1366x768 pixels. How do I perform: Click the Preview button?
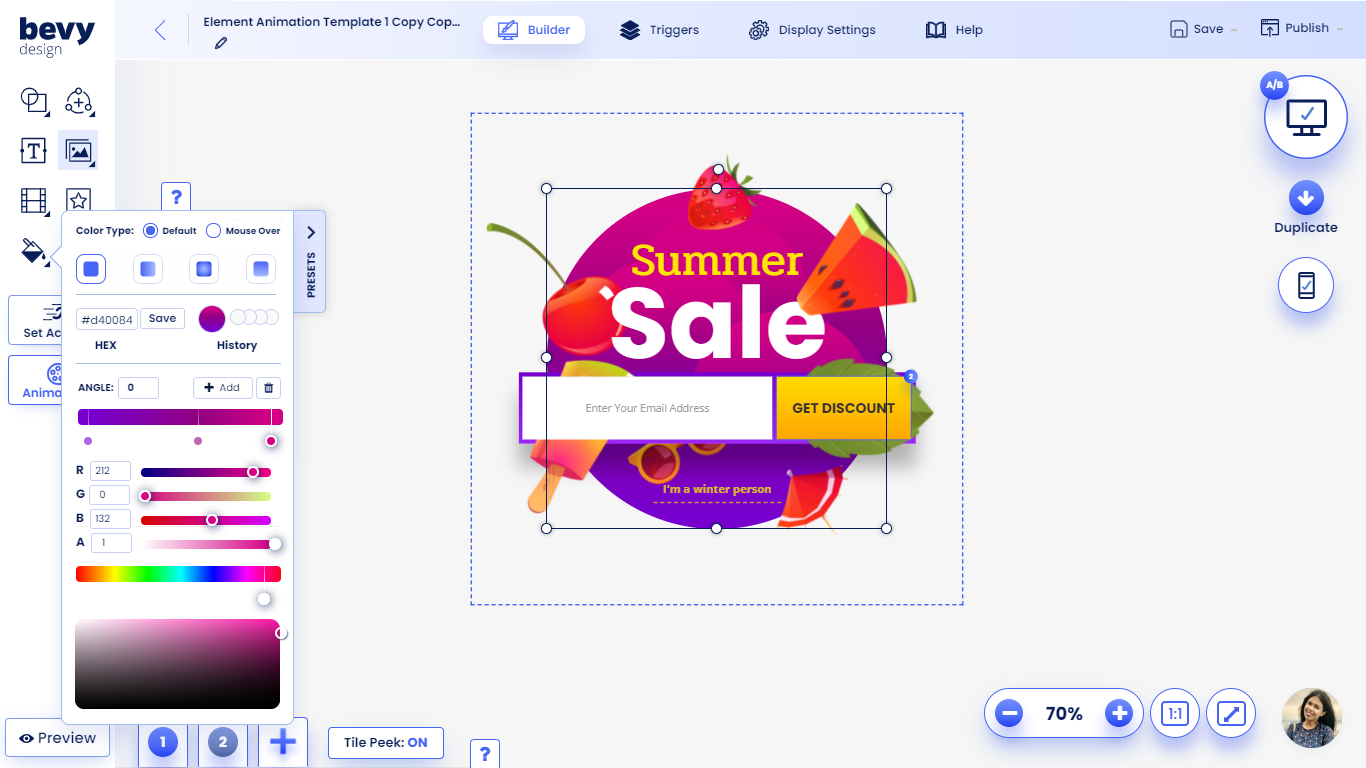[x=57, y=738]
